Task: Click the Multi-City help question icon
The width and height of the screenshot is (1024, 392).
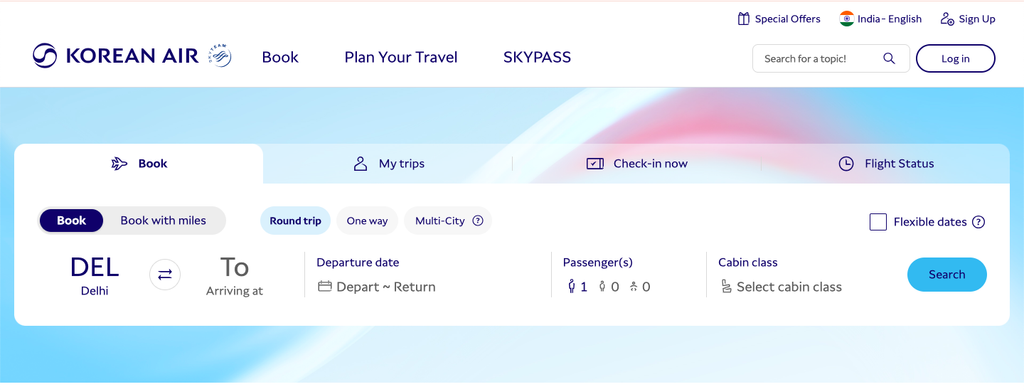Action: [477, 221]
